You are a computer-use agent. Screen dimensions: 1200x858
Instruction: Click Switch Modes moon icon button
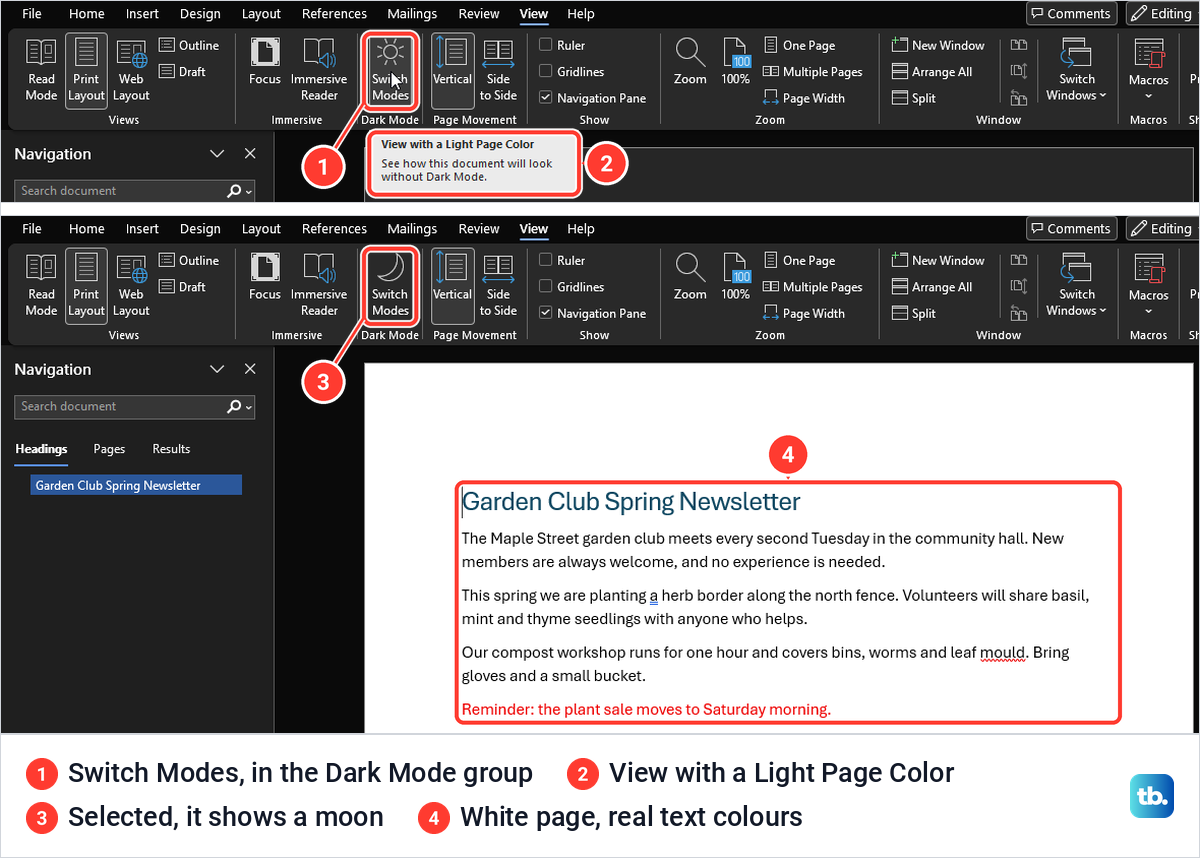390,285
